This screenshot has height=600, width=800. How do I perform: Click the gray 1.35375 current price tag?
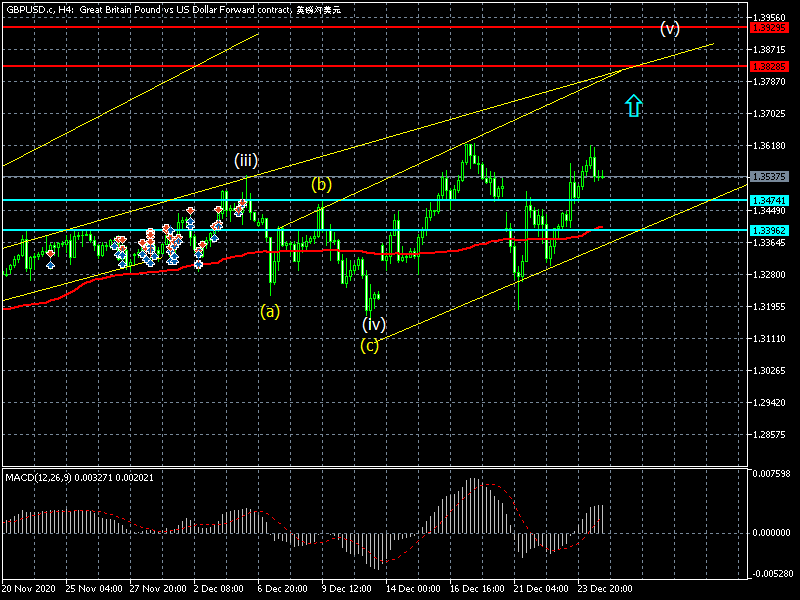[769, 177]
